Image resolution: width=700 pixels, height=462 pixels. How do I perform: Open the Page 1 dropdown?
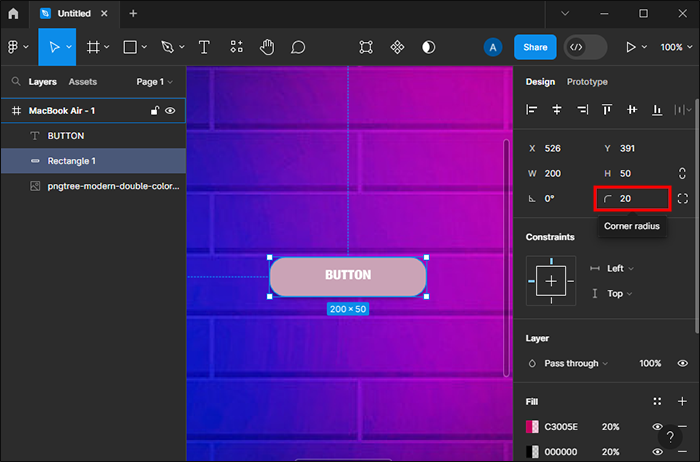pos(154,82)
